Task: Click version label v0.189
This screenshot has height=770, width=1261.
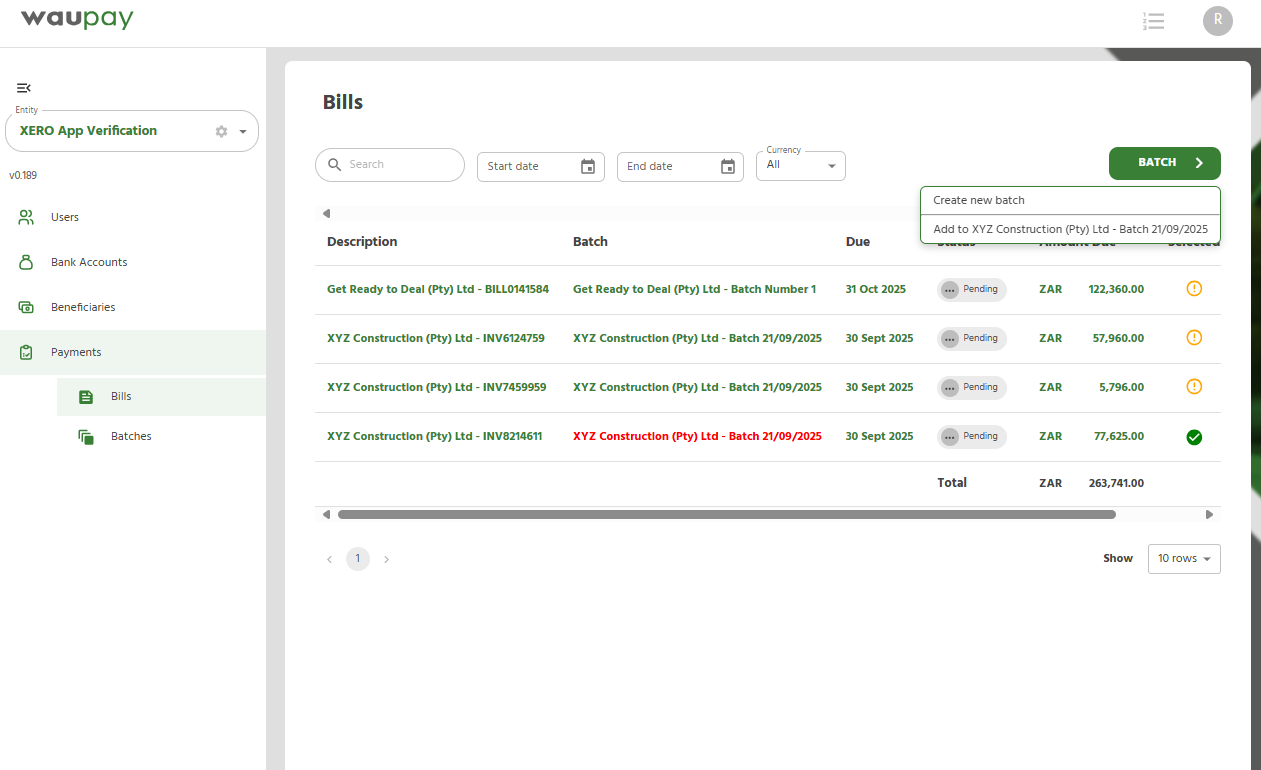Action: pos(23,175)
